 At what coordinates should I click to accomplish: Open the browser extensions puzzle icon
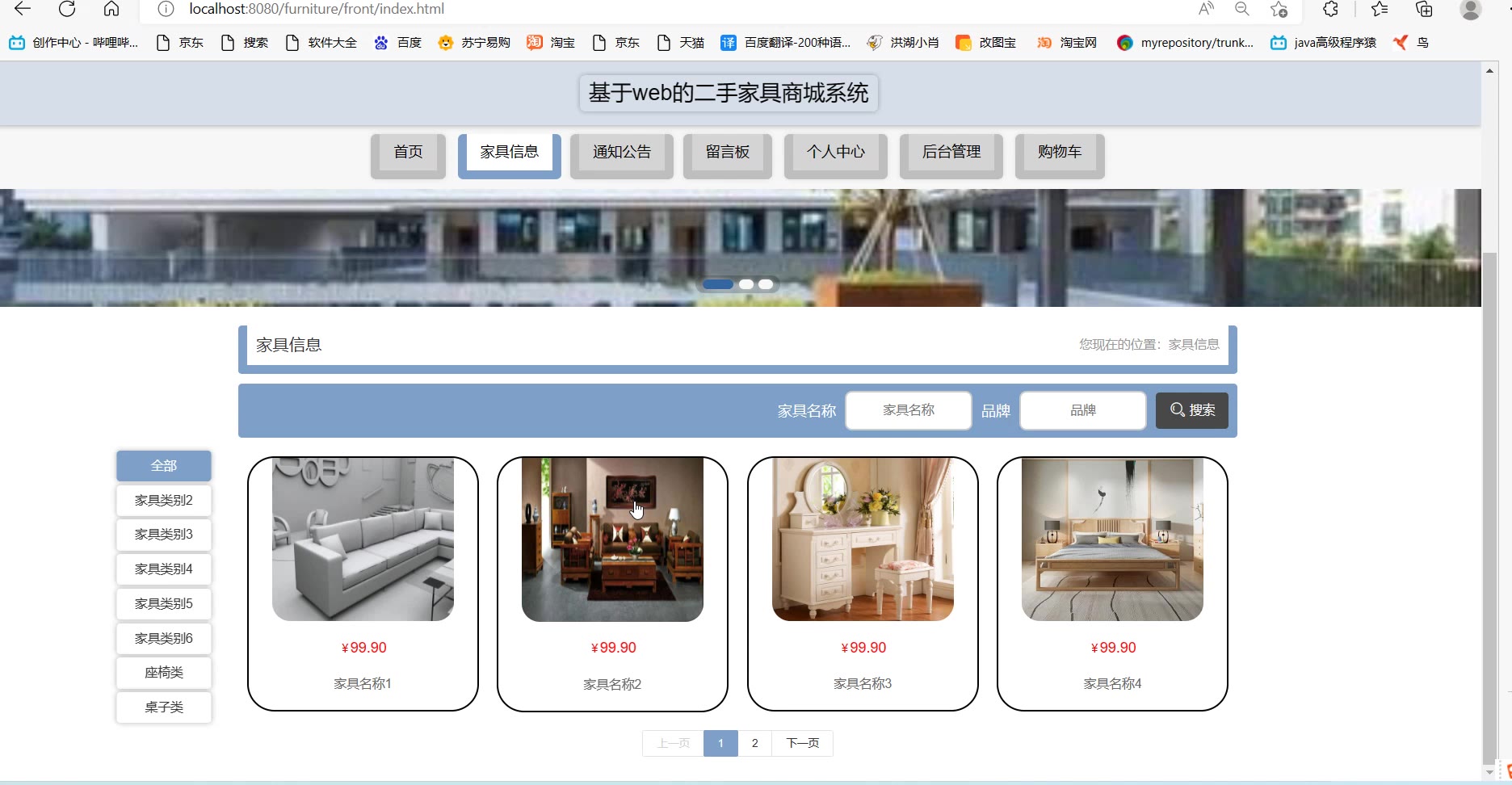(x=1330, y=9)
